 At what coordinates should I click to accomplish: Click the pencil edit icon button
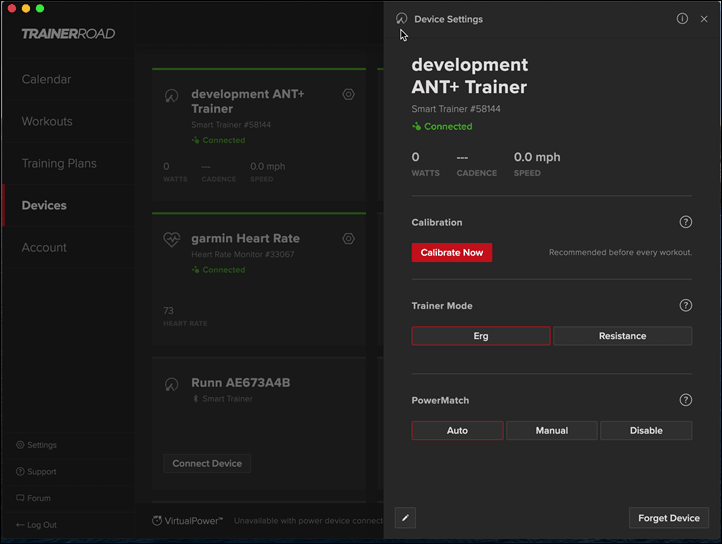405,518
